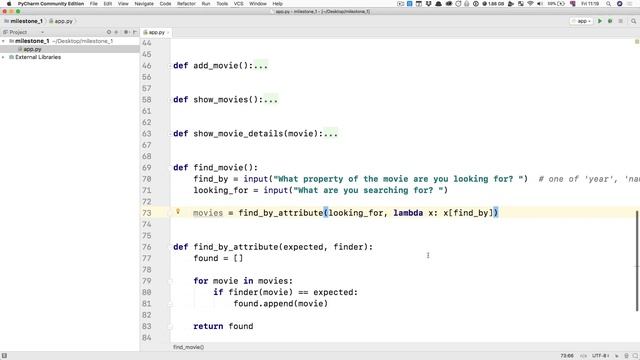Expand the External Libraries tree node

(4, 57)
